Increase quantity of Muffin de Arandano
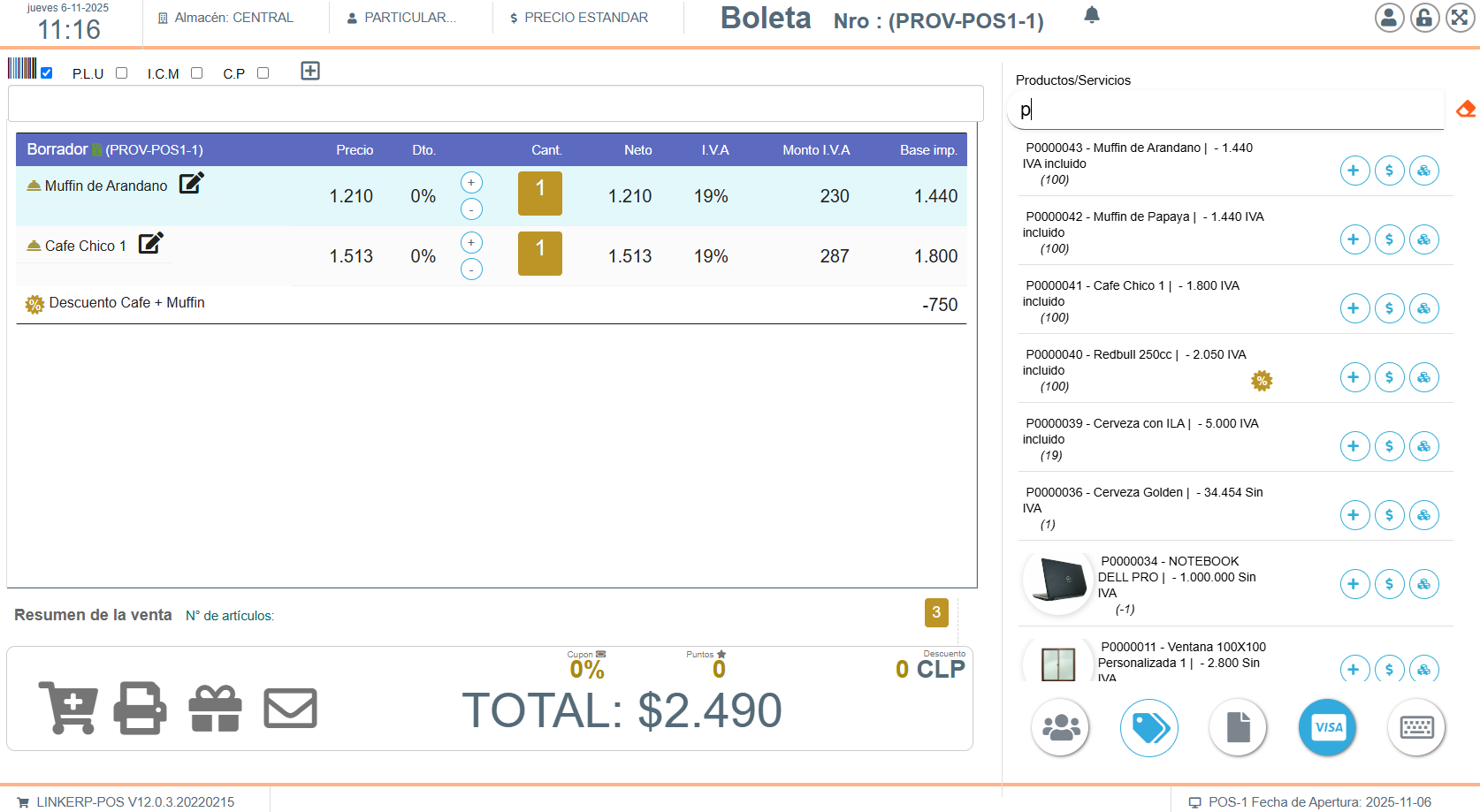The image size is (1480, 812). click(x=471, y=183)
